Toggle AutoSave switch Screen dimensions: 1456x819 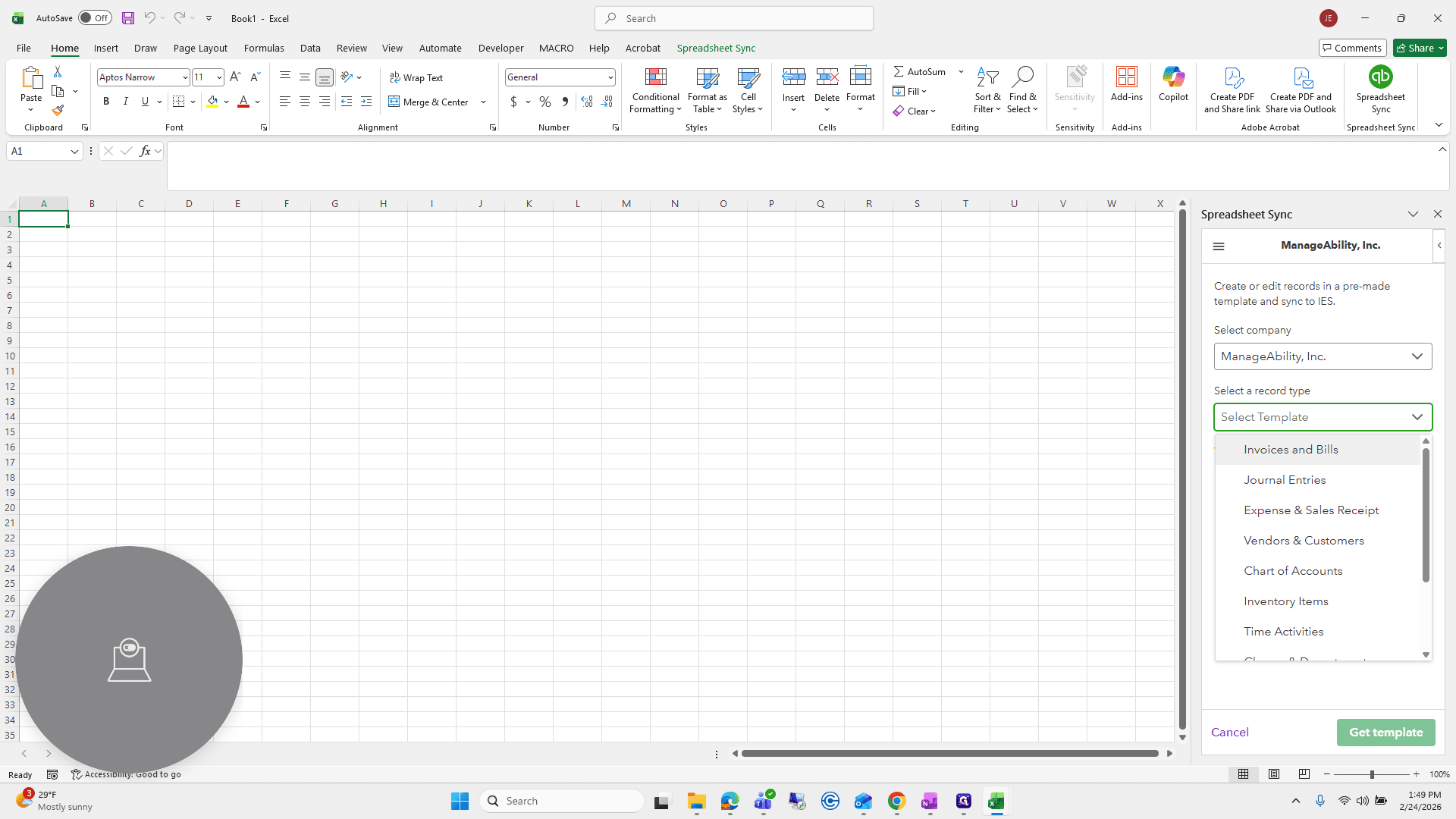click(95, 18)
